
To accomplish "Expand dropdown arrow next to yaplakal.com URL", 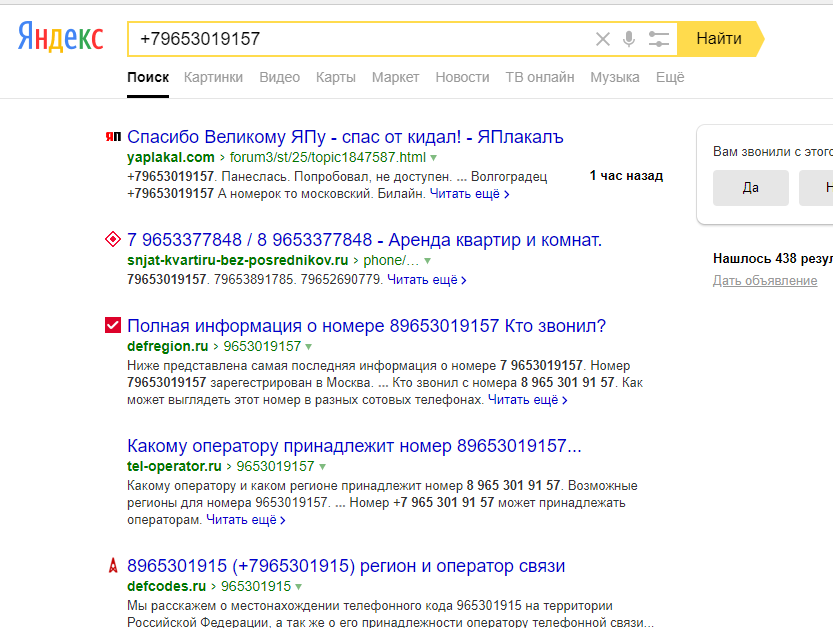I will pos(434,158).
